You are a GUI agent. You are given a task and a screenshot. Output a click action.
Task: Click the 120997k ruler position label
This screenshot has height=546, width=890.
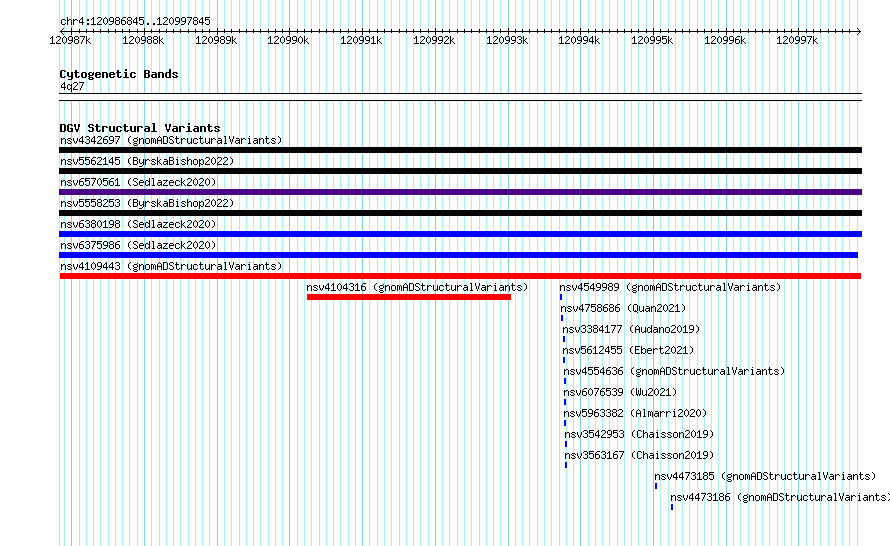pos(797,40)
